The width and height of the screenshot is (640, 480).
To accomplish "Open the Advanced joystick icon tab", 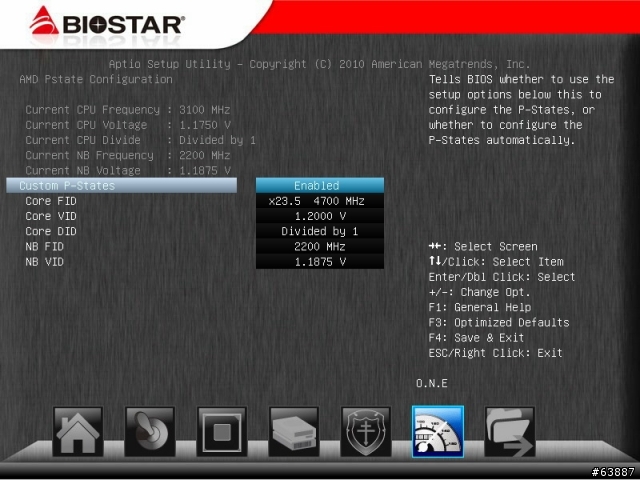I will (150, 431).
